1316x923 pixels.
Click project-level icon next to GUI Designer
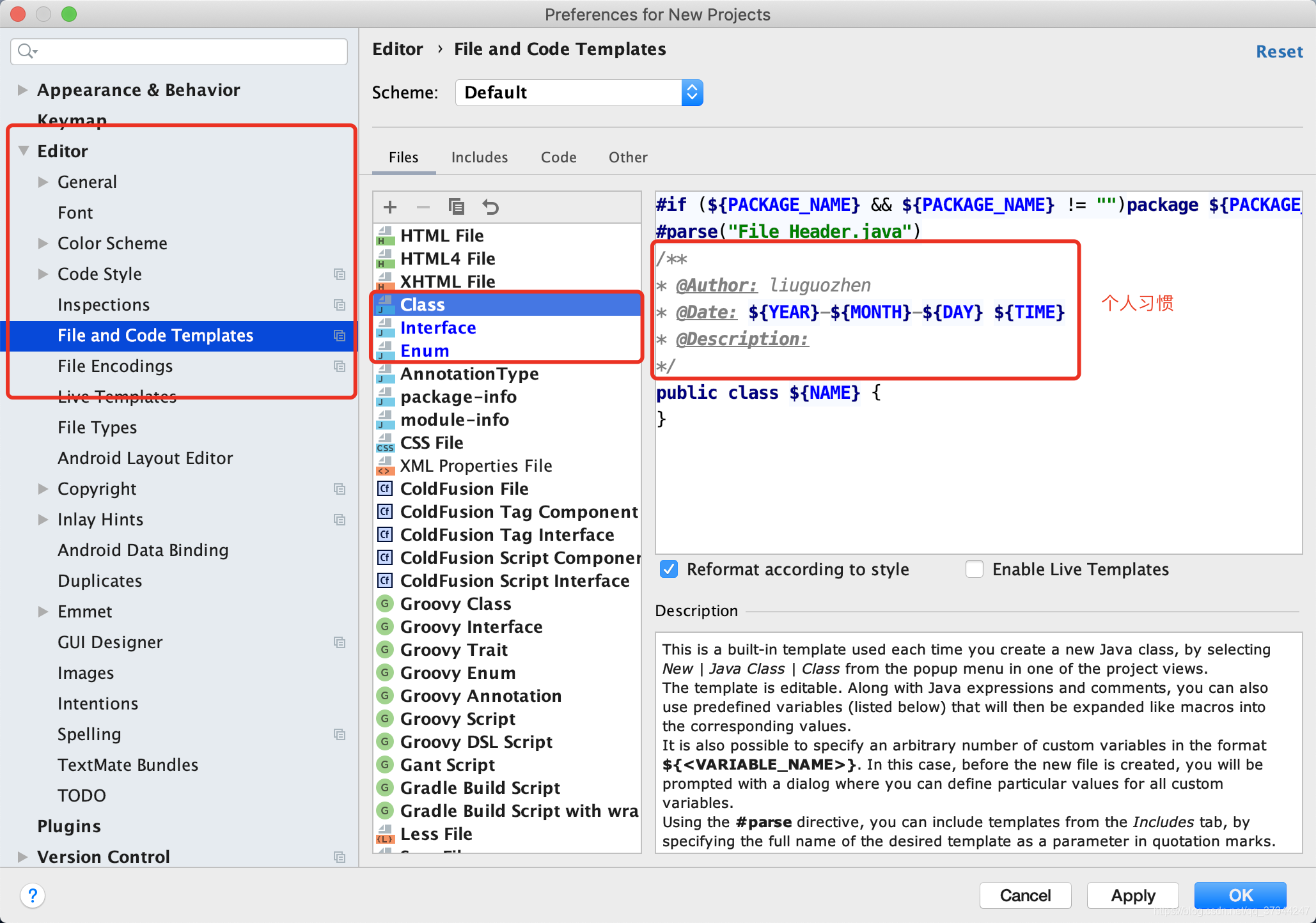tap(340, 642)
